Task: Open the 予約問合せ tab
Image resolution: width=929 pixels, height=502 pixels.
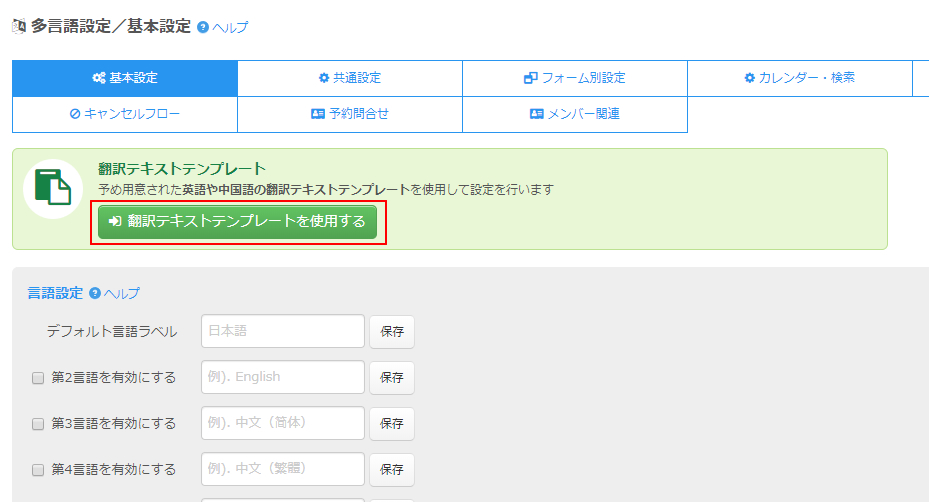Action: pyautogui.click(x=350, y=114)
